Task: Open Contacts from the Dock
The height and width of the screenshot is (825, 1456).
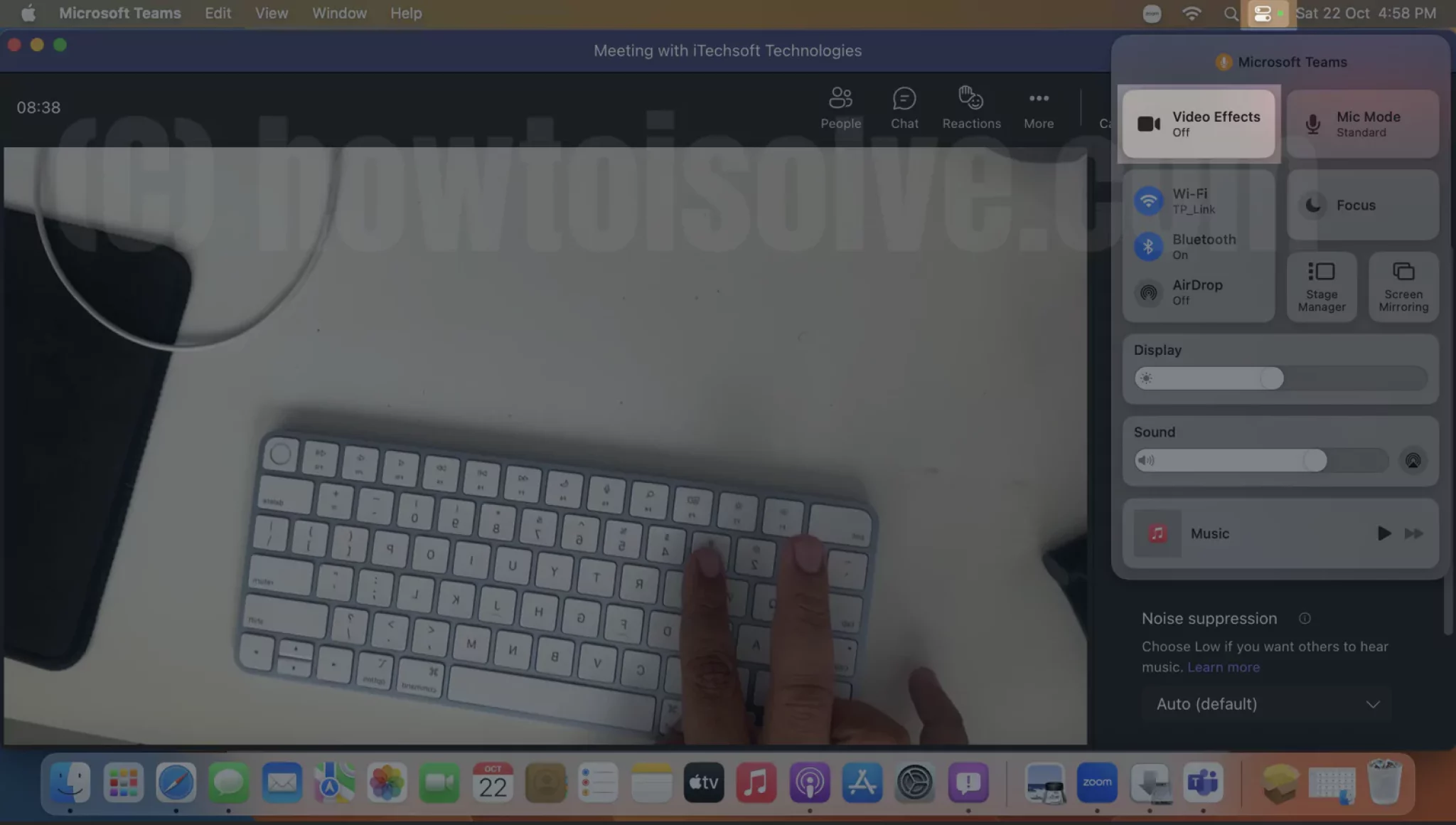Action: point(545,783)
